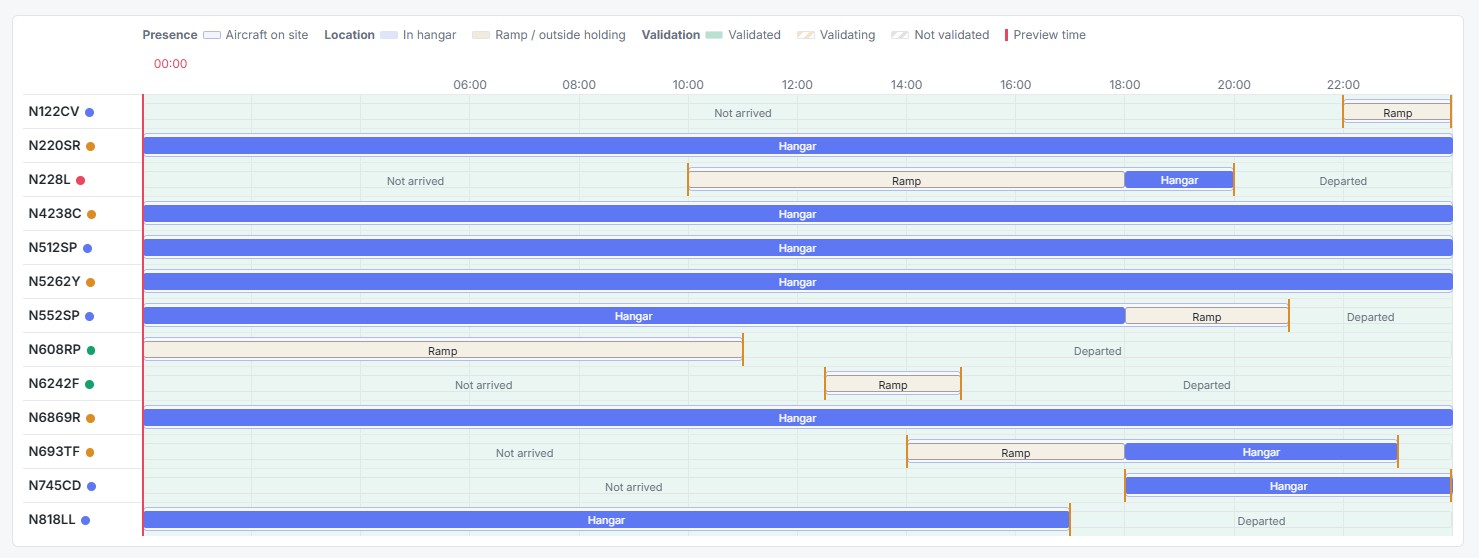Screen dimensions: 1479x558
Task: Click the 12:00 time axis label
Action: pos(797,85)
